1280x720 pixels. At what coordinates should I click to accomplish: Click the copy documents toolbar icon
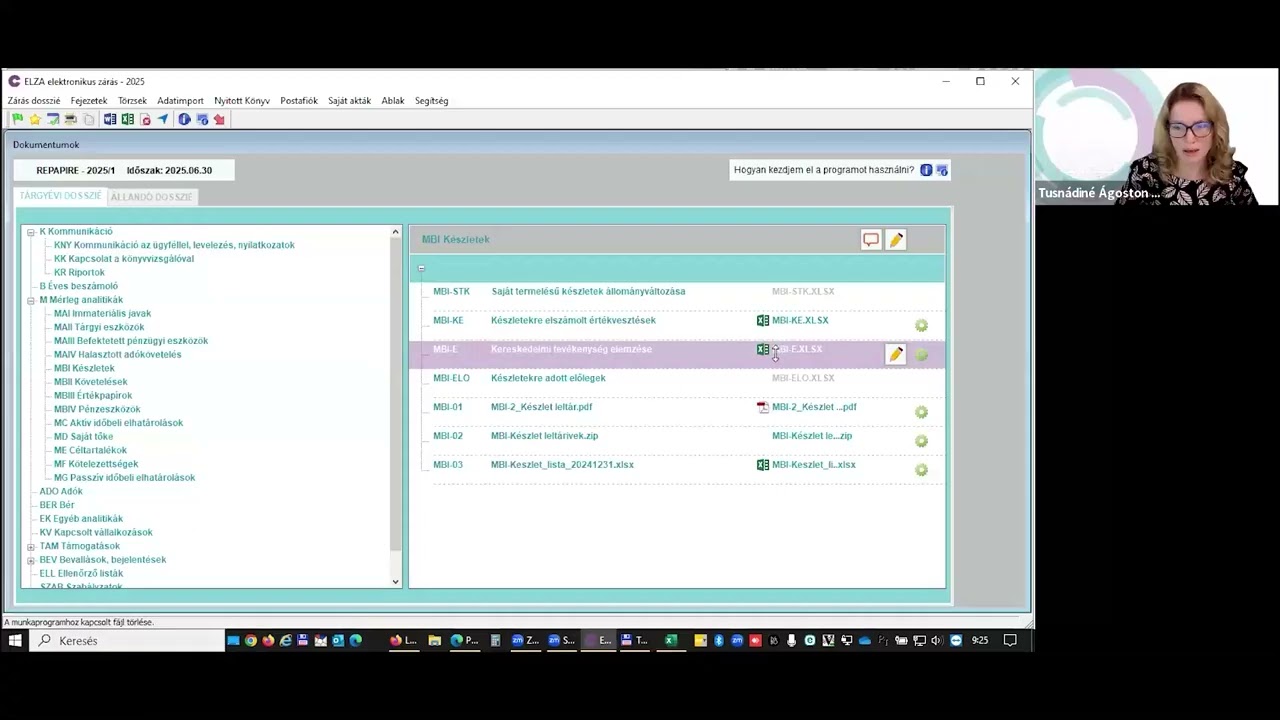[x=89, y=119]
